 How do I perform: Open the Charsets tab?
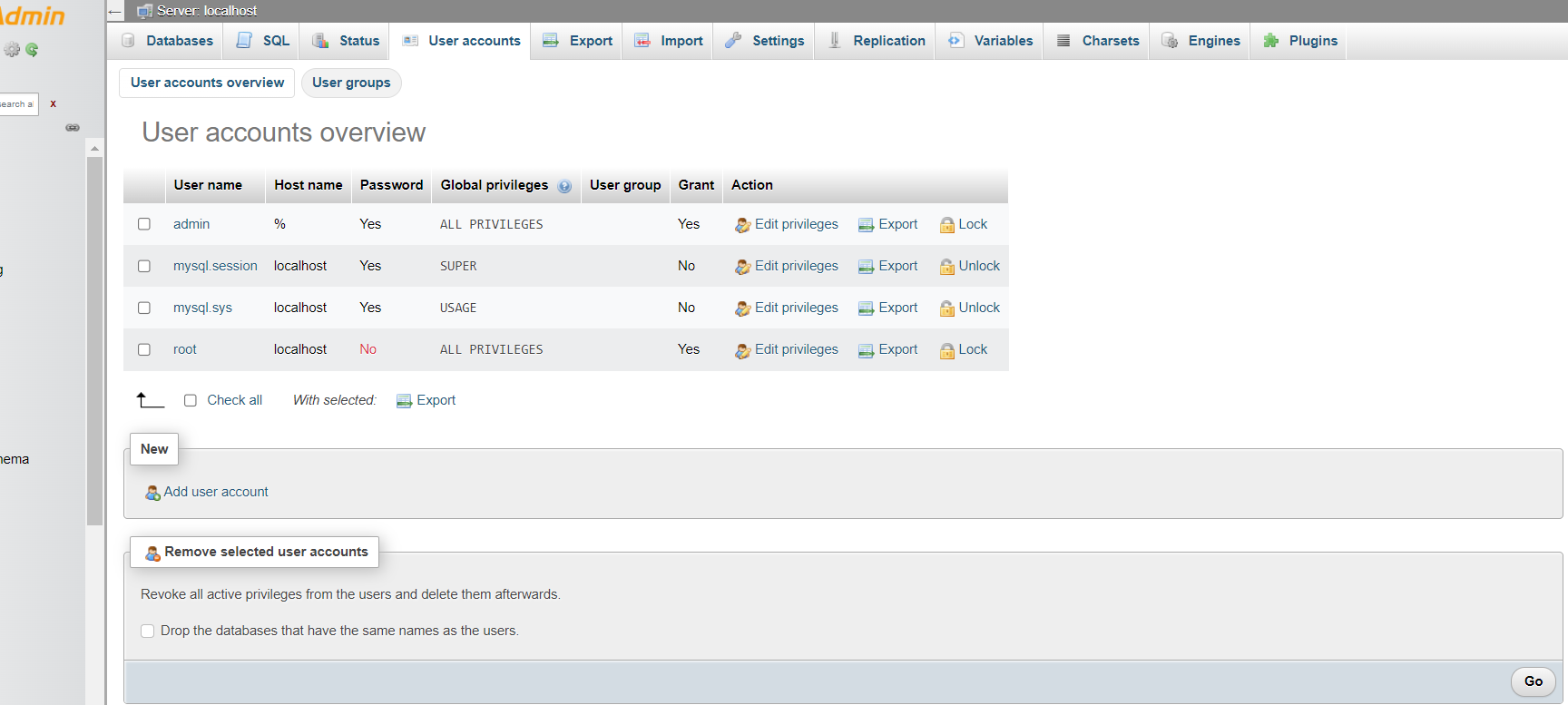(1098, 41)
